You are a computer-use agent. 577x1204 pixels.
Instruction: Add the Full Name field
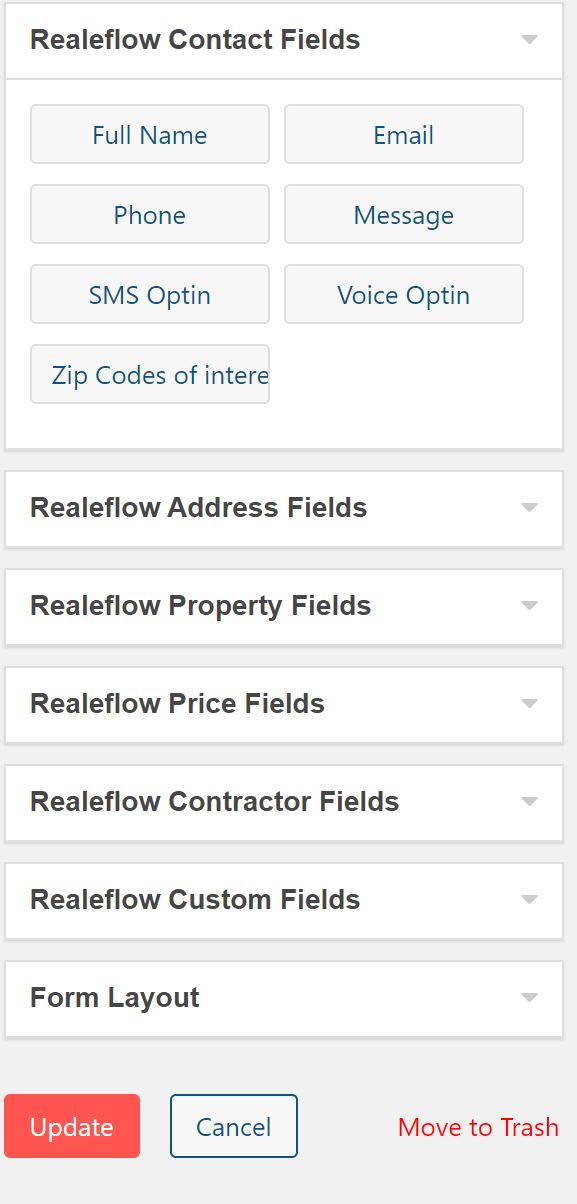(x=150, y=134)
